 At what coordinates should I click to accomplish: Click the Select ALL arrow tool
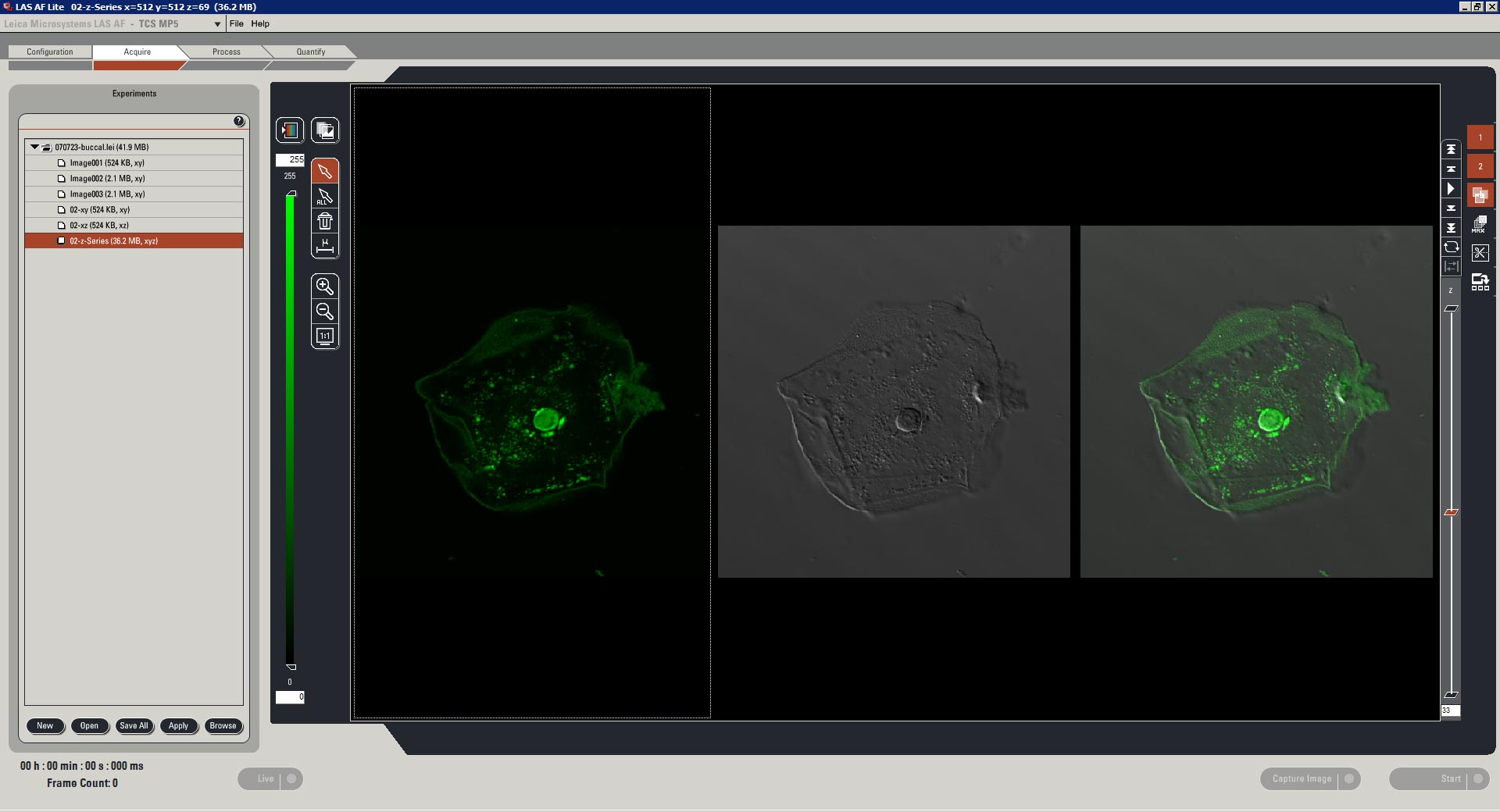pyautogui.click(x=325, y=196)
